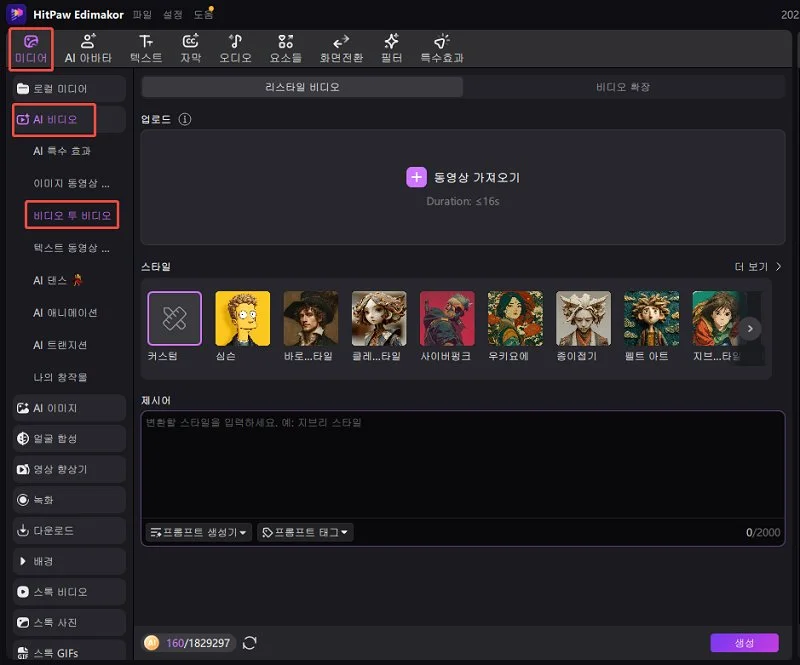Open the 요소들 elements panel
This screenshot has width=800, height=665.
[x=285, y=47]
